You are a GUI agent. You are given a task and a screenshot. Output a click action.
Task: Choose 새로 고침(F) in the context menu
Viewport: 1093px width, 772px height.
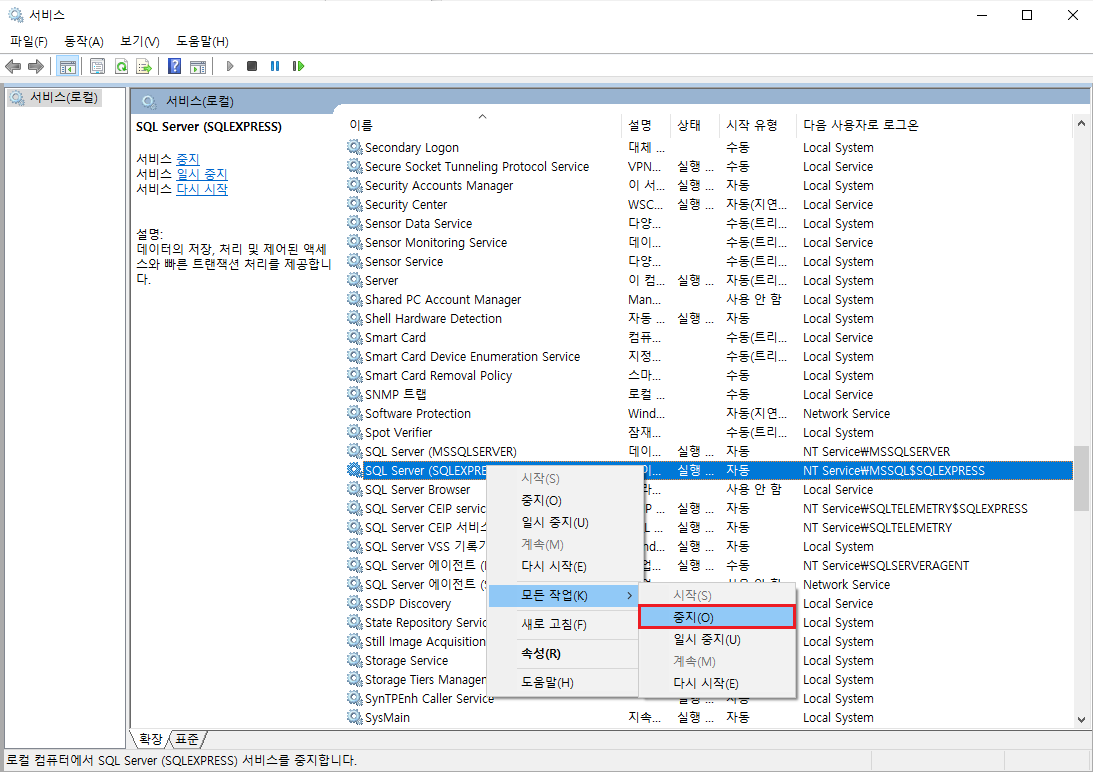563,624
